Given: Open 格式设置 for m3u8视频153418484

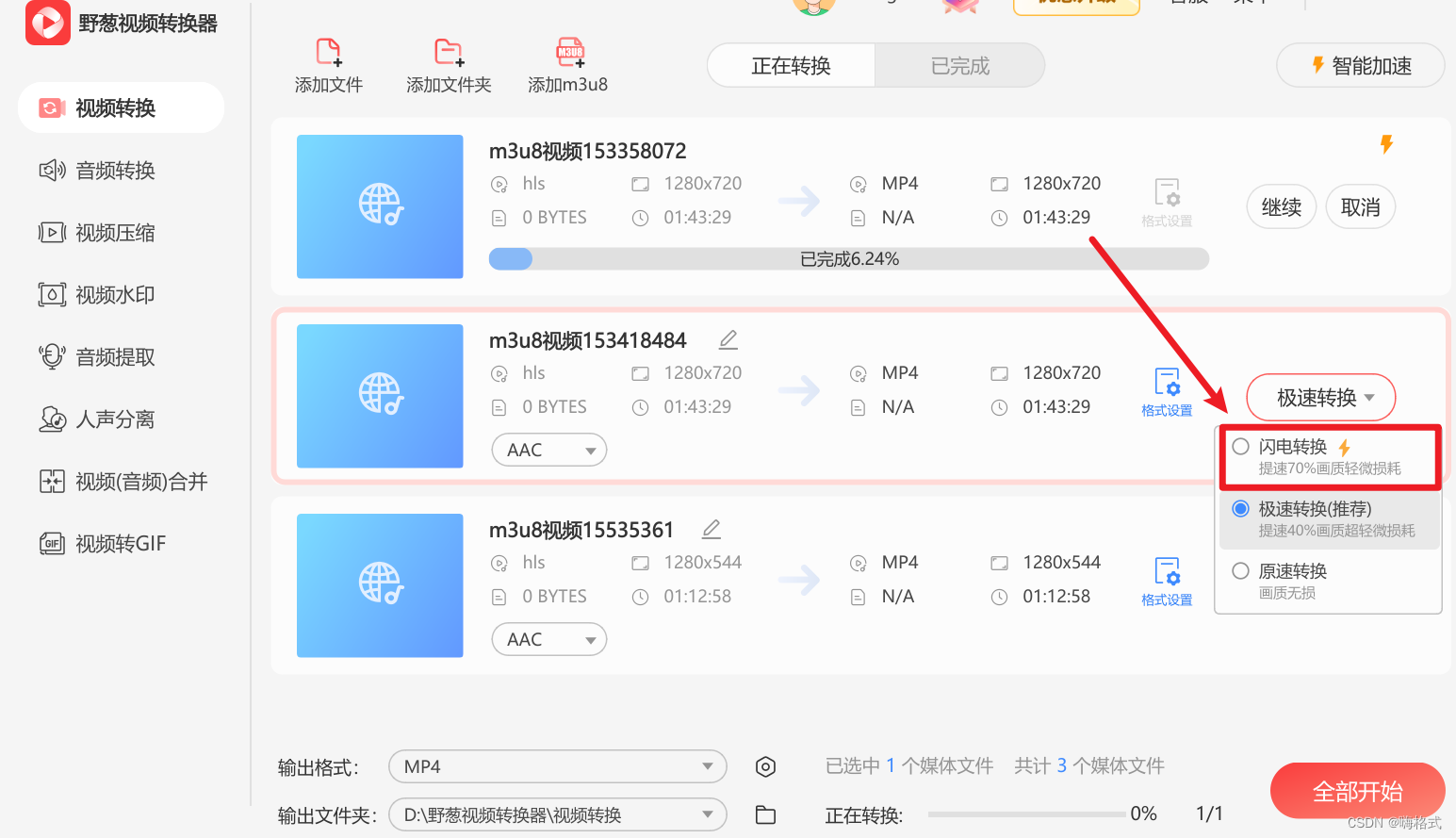Looking at the screenshot, I should [1167, 392].
